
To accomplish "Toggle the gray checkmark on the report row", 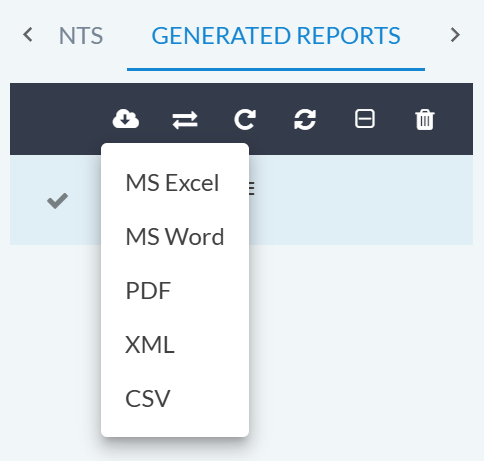I will 57,201.
